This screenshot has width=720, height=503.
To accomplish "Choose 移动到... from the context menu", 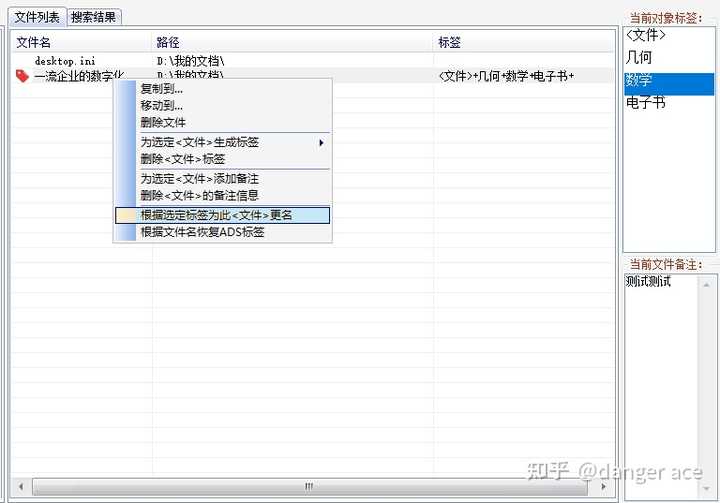I will click(162, 106).
